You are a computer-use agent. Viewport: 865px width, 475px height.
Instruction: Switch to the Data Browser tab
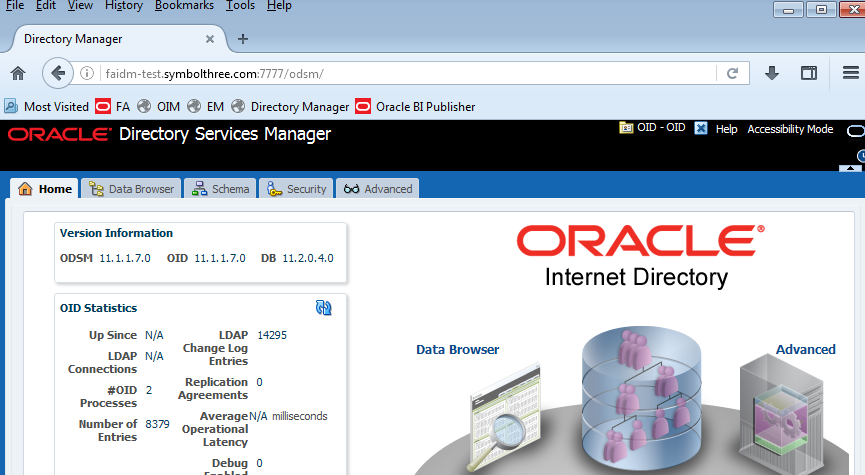point(131,189)
